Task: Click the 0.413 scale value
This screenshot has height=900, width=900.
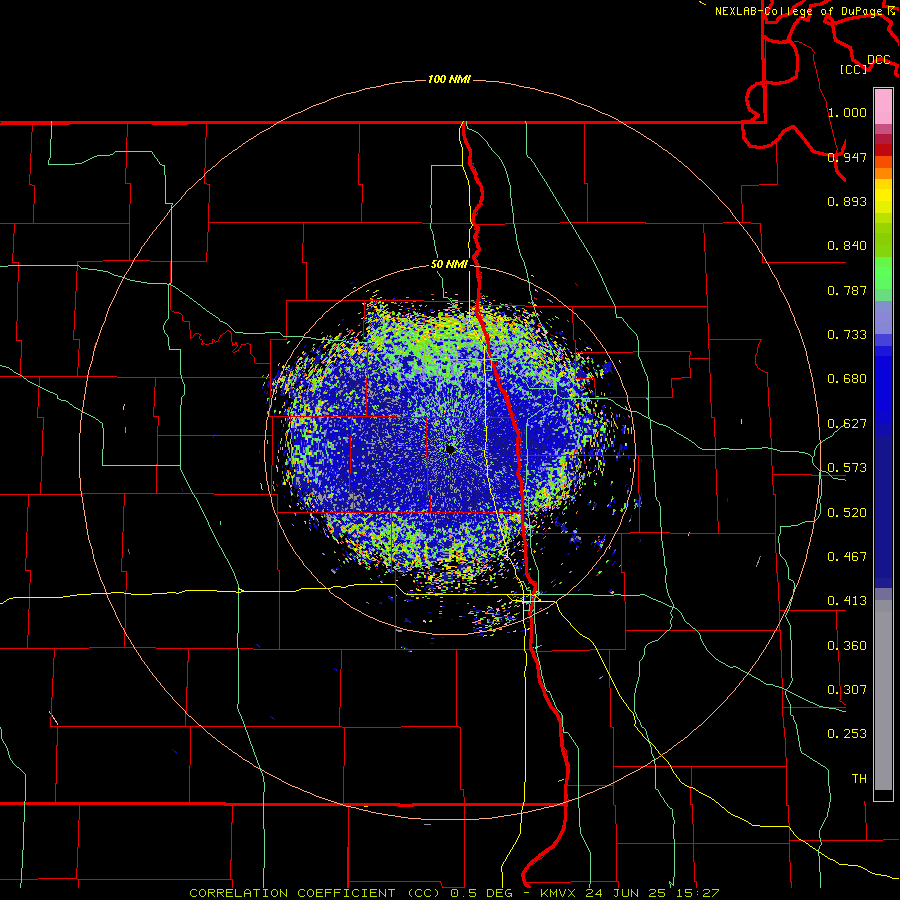Action: coord(847,601)
